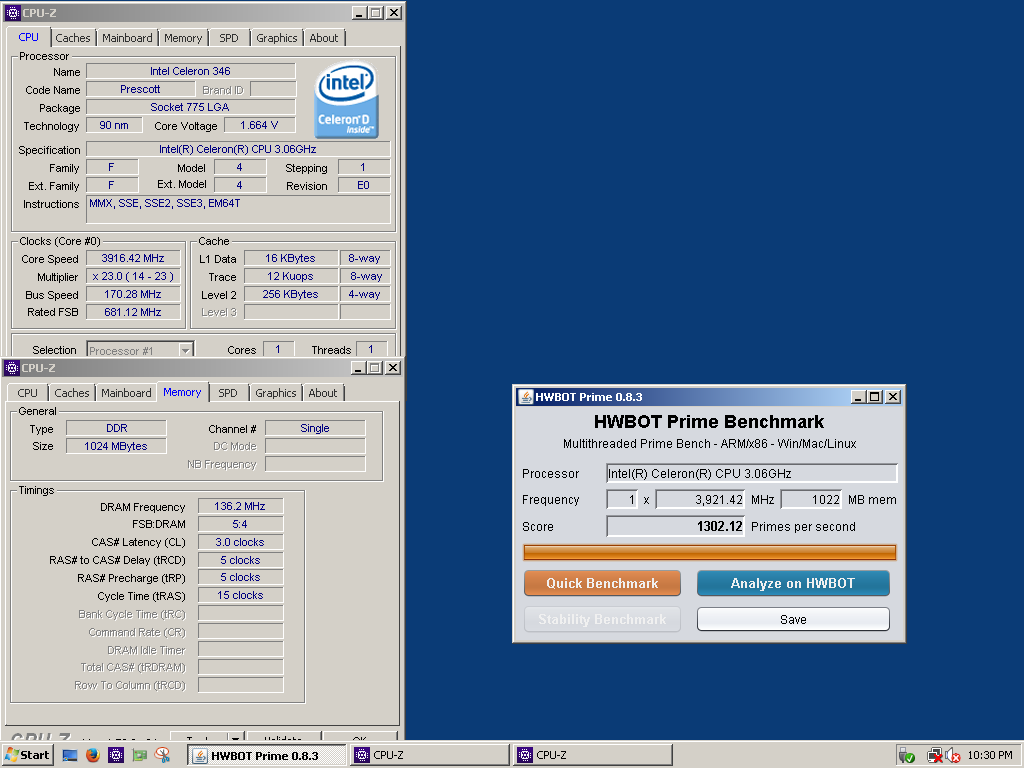Click Safely Remove Hardware tray icon
Image resolution: width=1024 pixels, height=768 pixels.
point(906,756)
